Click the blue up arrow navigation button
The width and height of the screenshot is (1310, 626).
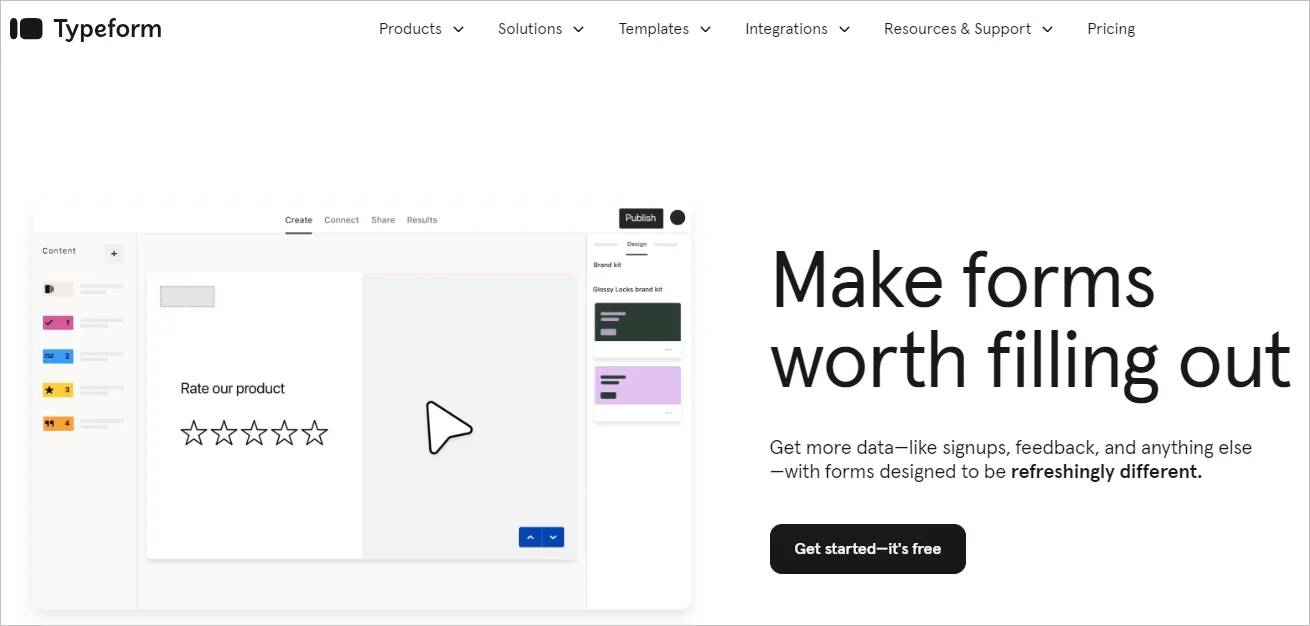[530, 537]
